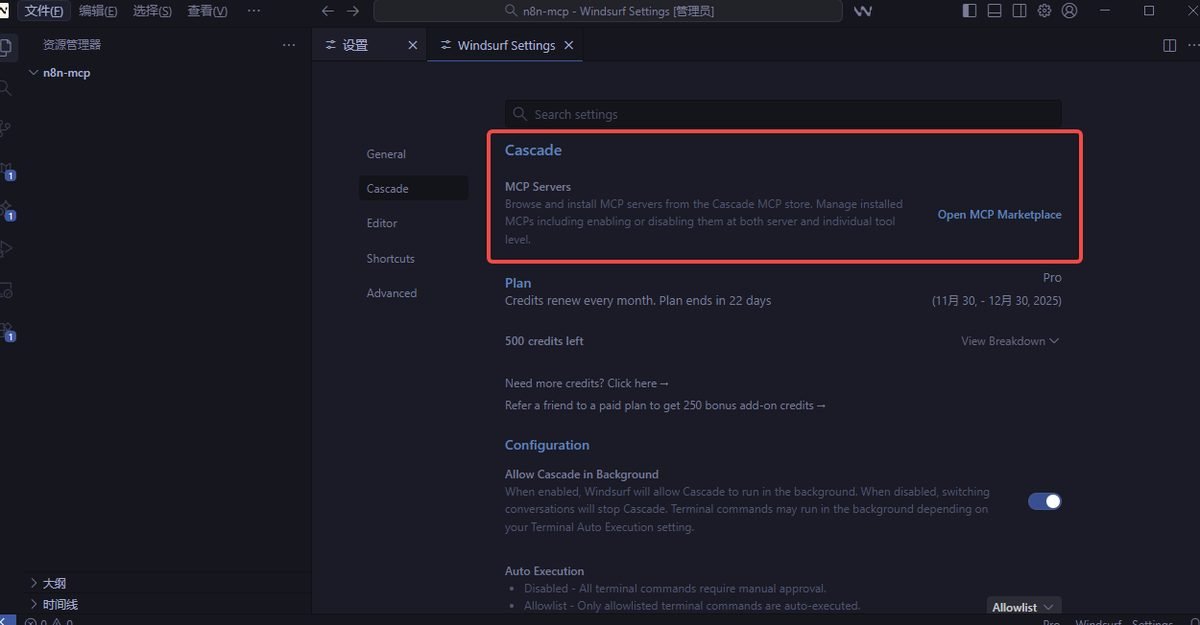Open the Auto Execution Allowlist dropdown
1200x625 pixels.
(x=1023, y=607)
